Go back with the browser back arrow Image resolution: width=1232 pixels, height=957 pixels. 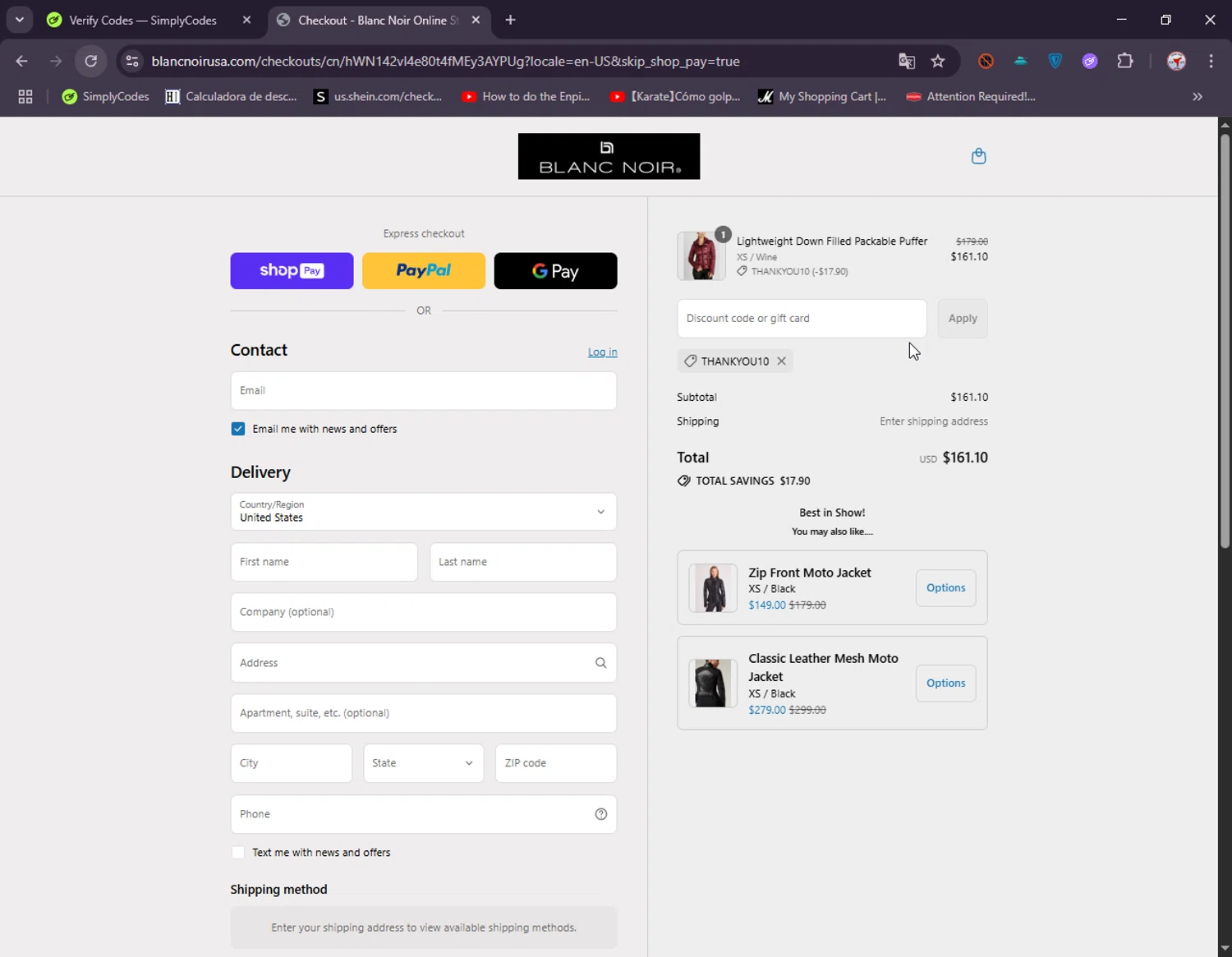point(22,61)
